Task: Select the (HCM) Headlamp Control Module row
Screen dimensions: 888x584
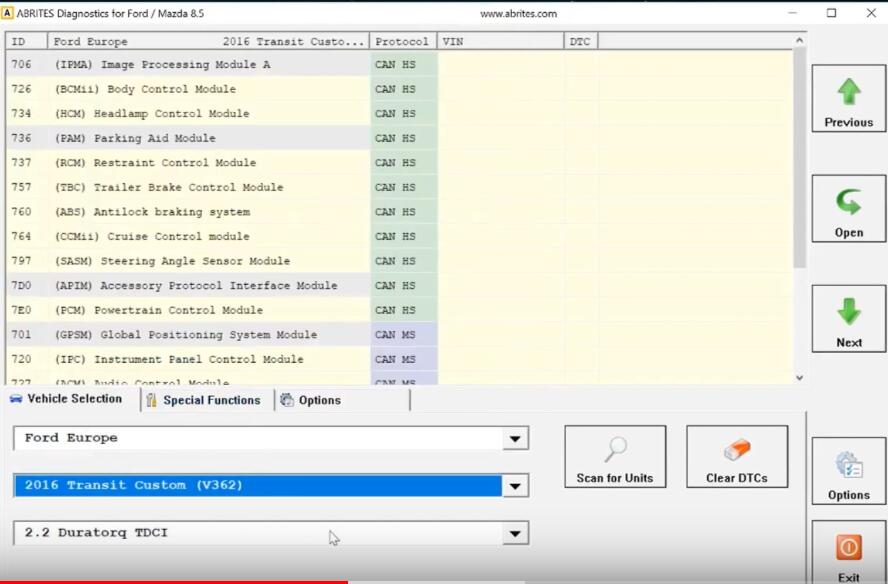Action: 399,113
